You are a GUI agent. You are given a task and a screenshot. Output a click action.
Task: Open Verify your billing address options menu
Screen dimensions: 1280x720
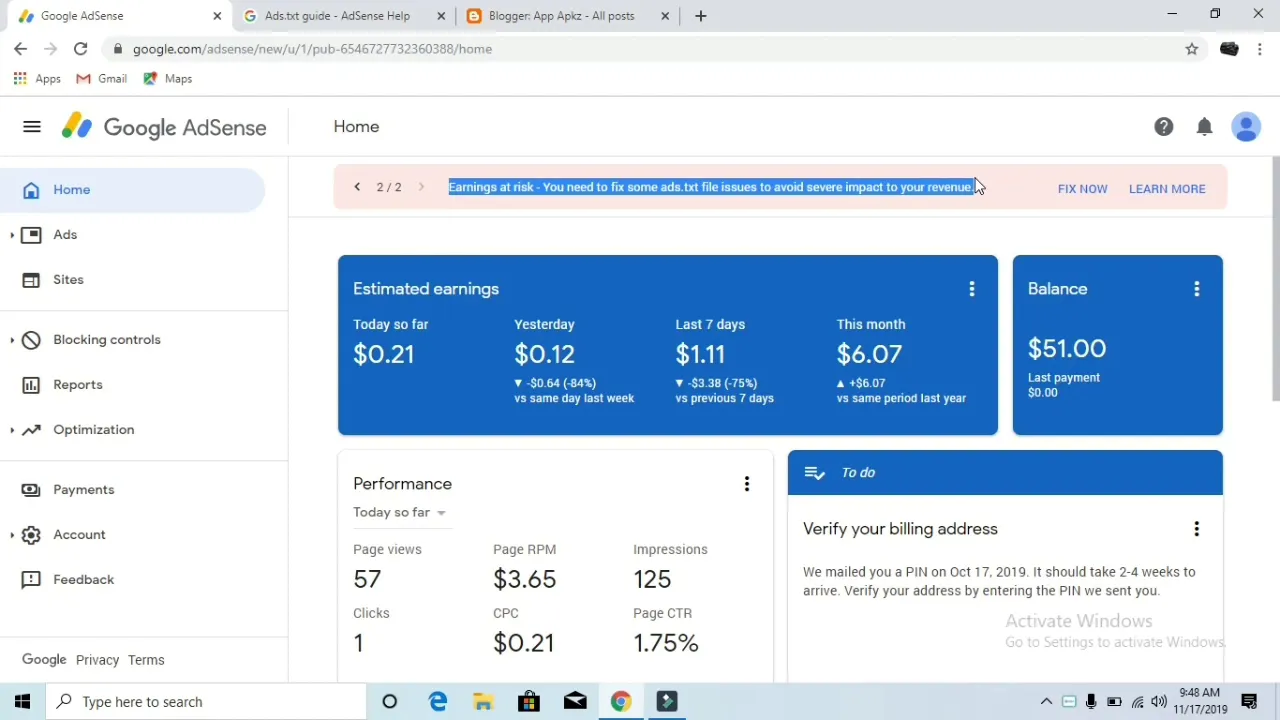point(1196,529)
